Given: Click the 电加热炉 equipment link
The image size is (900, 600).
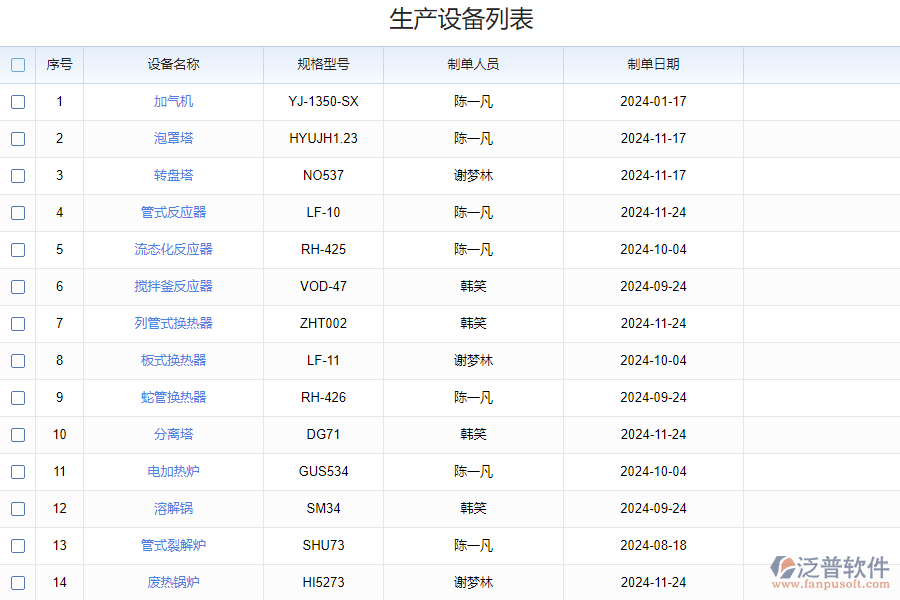Looking at the screenshot, I should coord(173,472).
